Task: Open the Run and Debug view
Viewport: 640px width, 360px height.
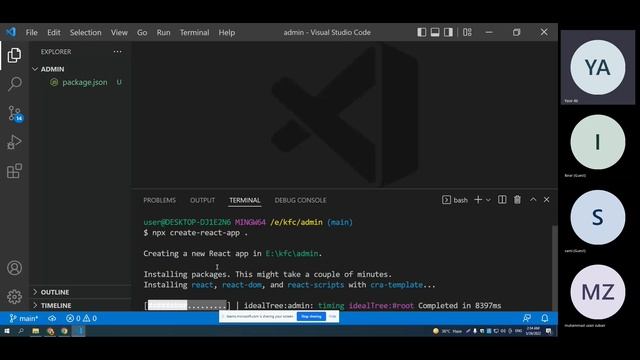Action: click(x=14, y=142)
